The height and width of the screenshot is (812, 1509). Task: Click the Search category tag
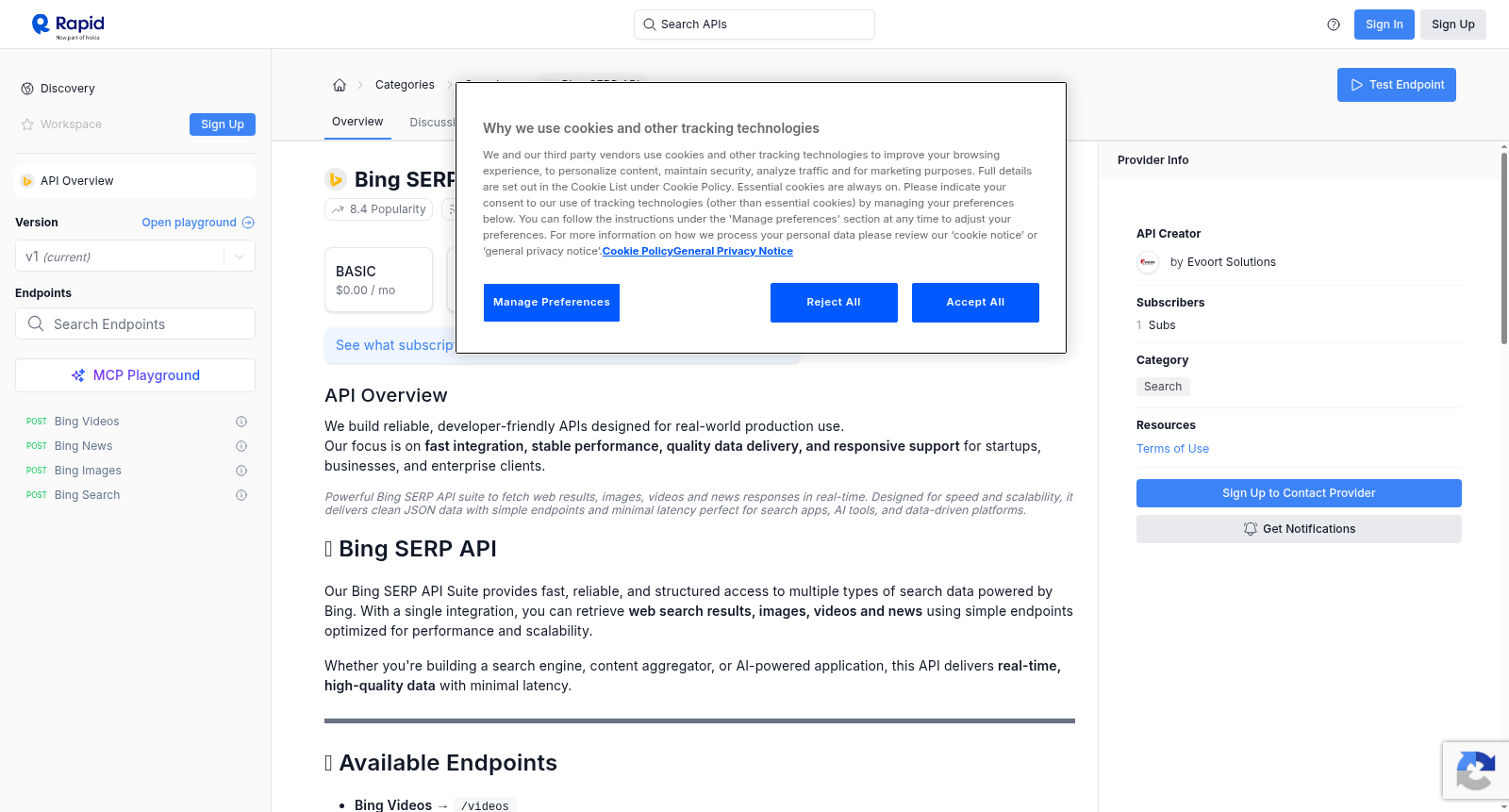[1163, 387]
